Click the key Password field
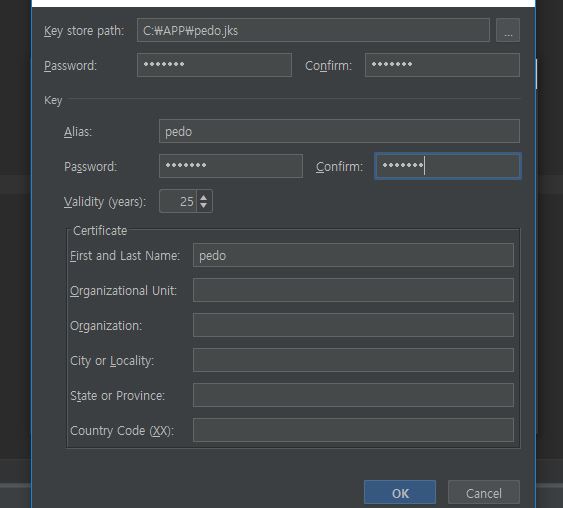Screen dimensions: 563x508 tap(231, 166)
